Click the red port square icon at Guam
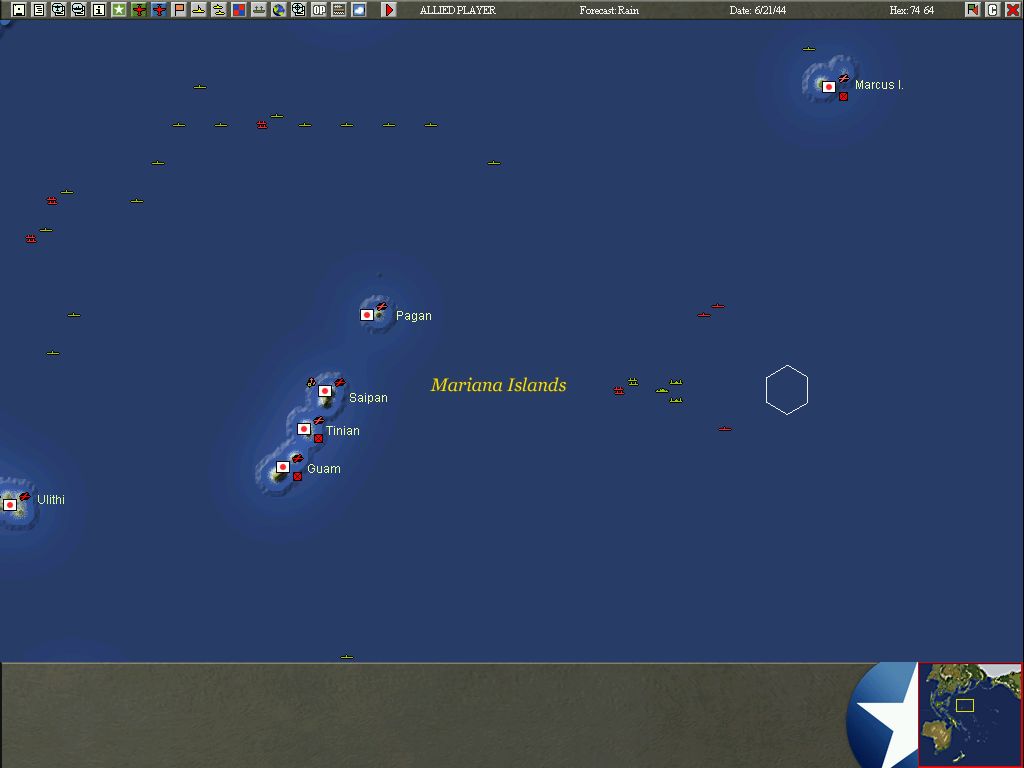 pyautogui.click(x=298, y=477)
